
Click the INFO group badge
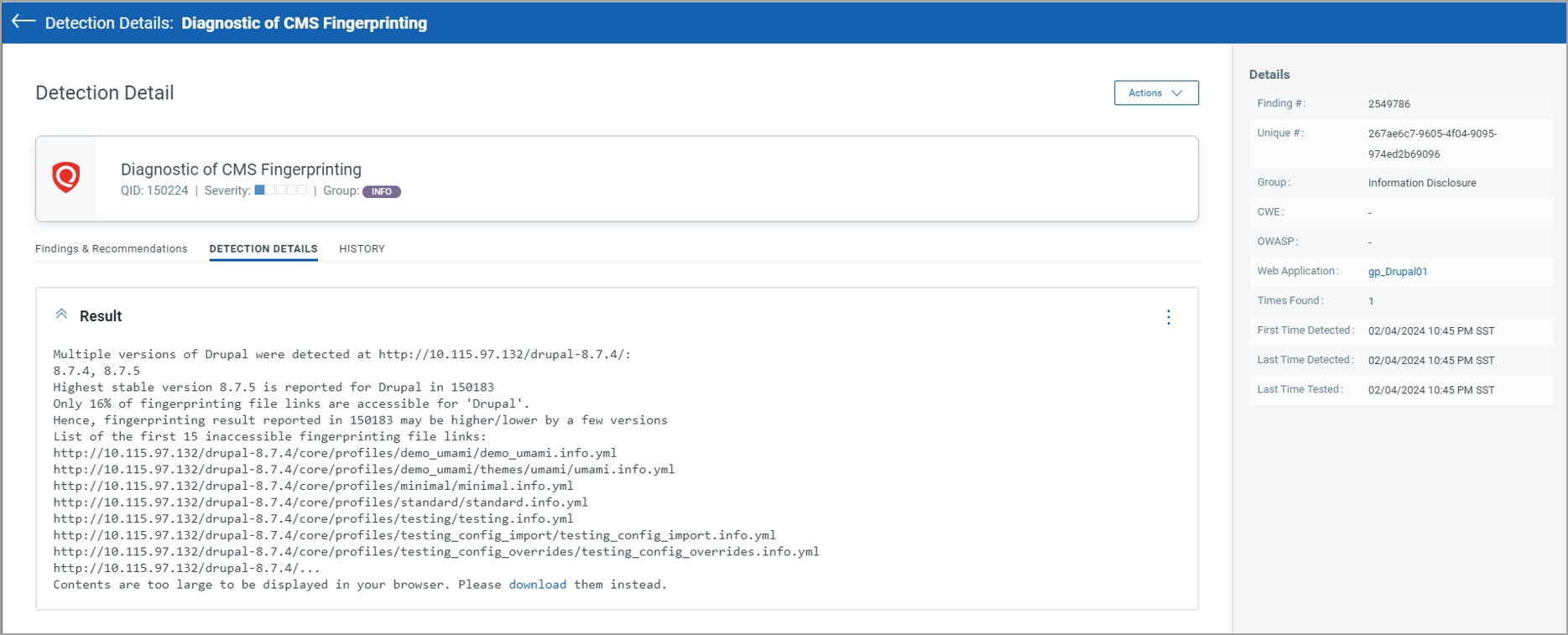point(381,191)
